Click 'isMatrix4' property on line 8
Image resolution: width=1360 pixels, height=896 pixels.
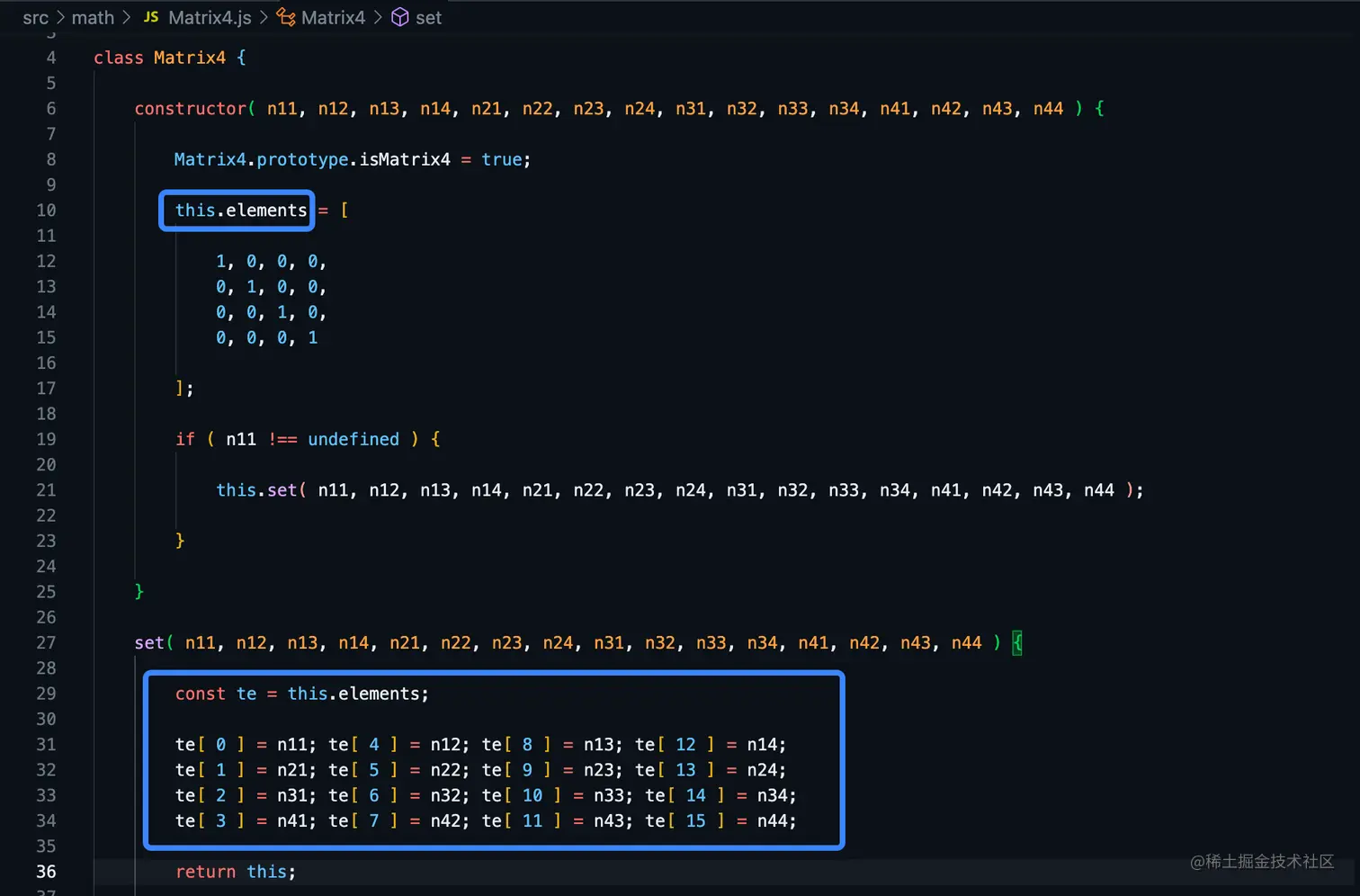405,159
